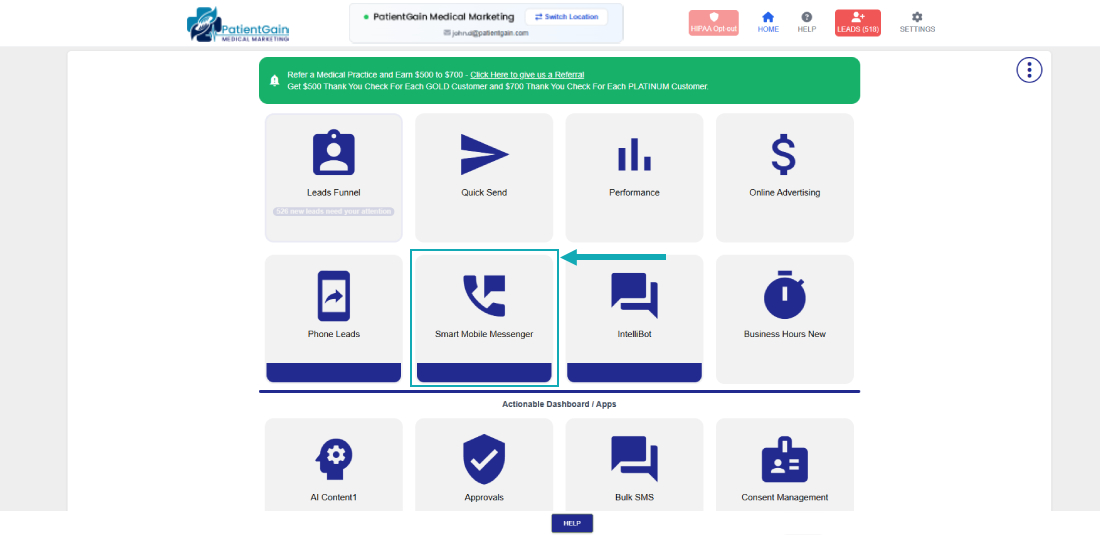The height and width of the screenshot is (535, 1100).
Task: Click the Switch Location button
Action: coord(566,17)
